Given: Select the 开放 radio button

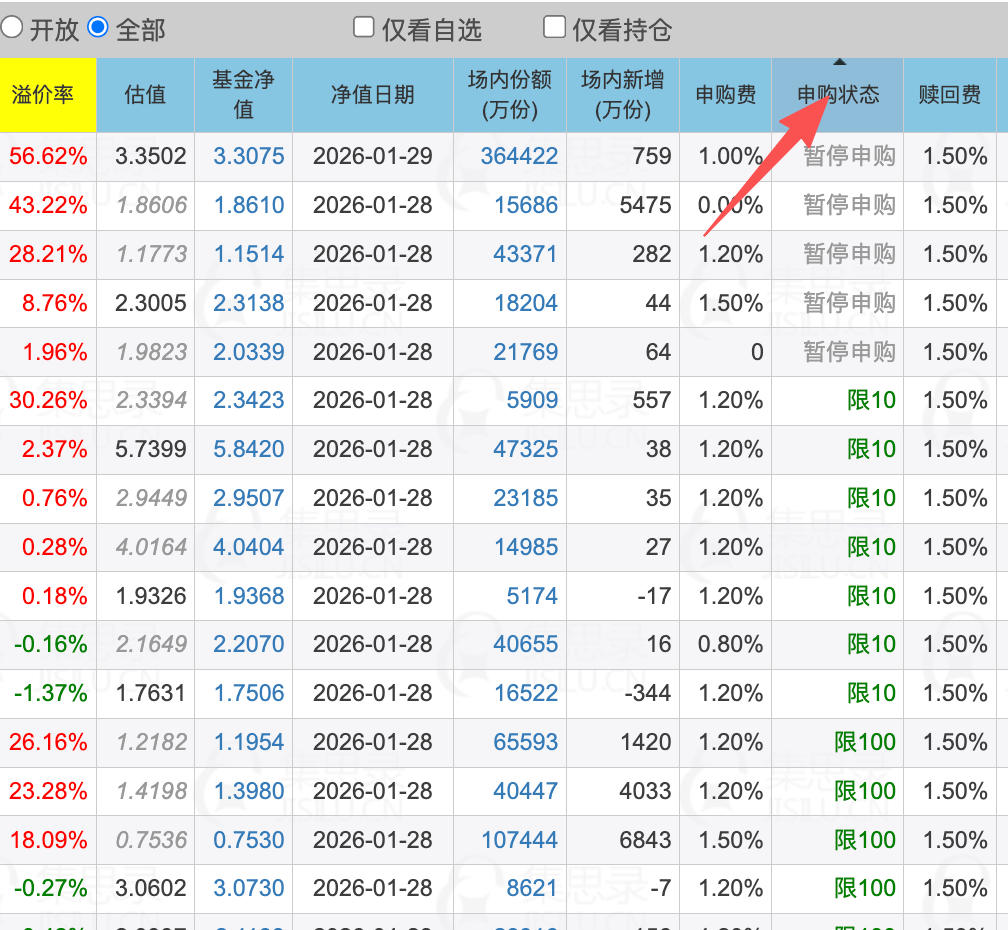Looking at the screenshot, I should (12, 28).
